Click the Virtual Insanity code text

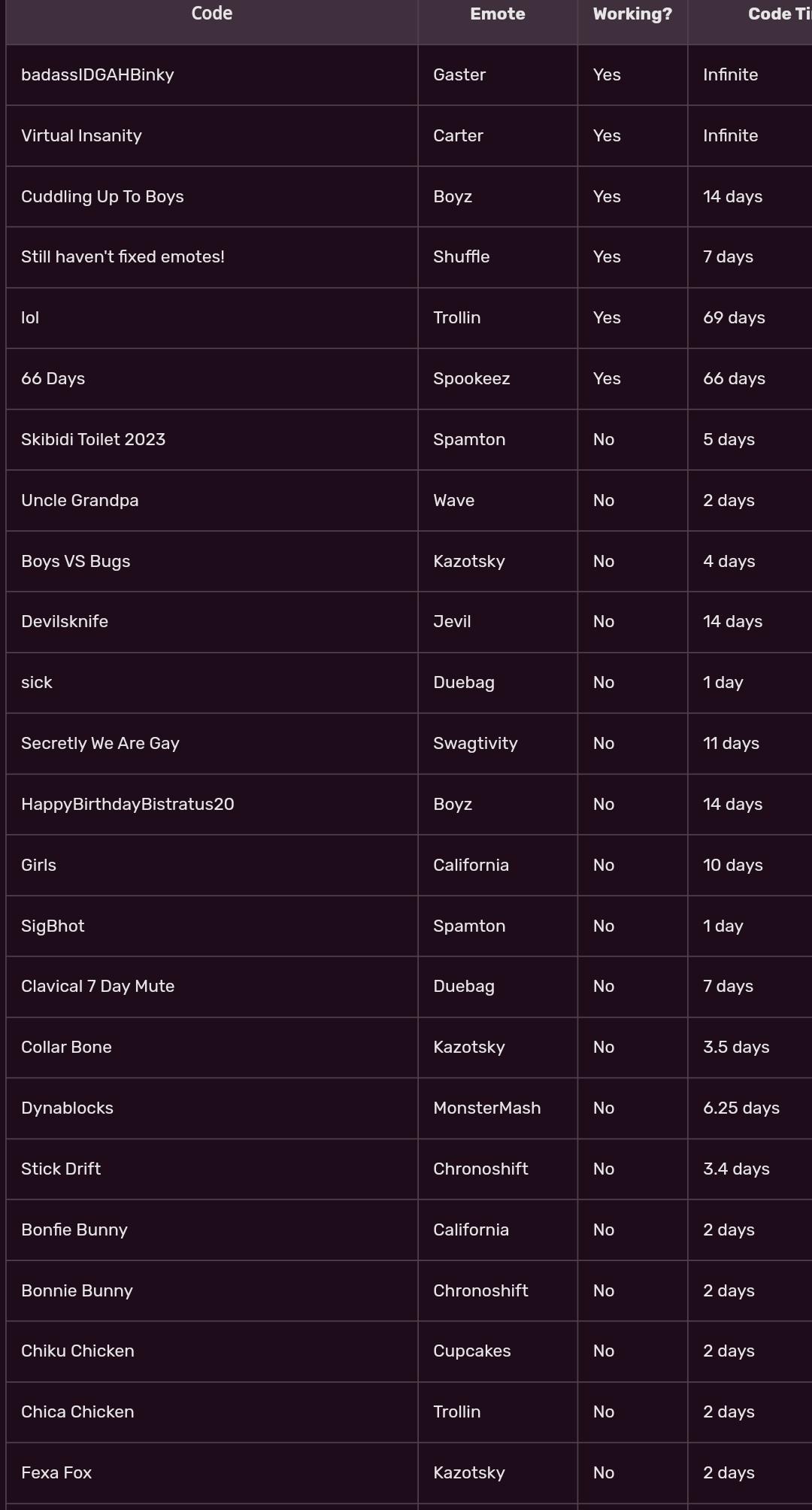tap(81, 135)
